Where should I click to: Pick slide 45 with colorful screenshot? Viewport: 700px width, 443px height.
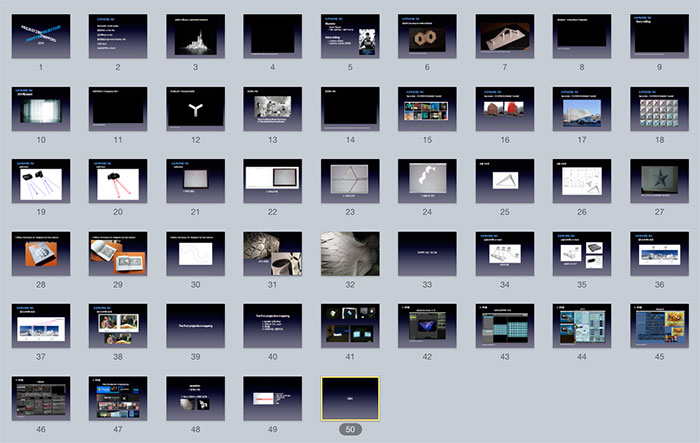(659, 326)
